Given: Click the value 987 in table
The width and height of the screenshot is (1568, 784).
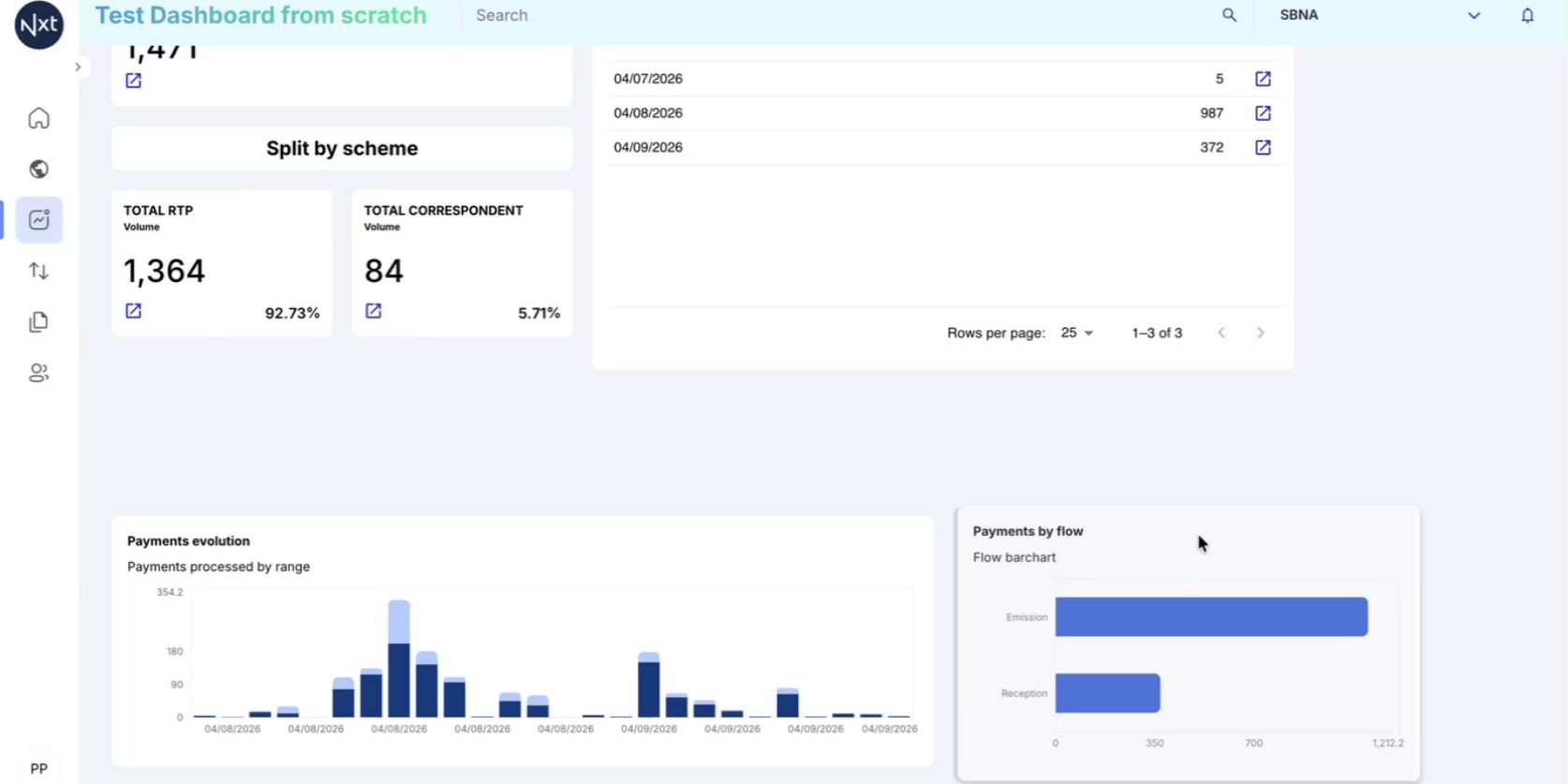Looking at the screenshot, I should 1211,113.
